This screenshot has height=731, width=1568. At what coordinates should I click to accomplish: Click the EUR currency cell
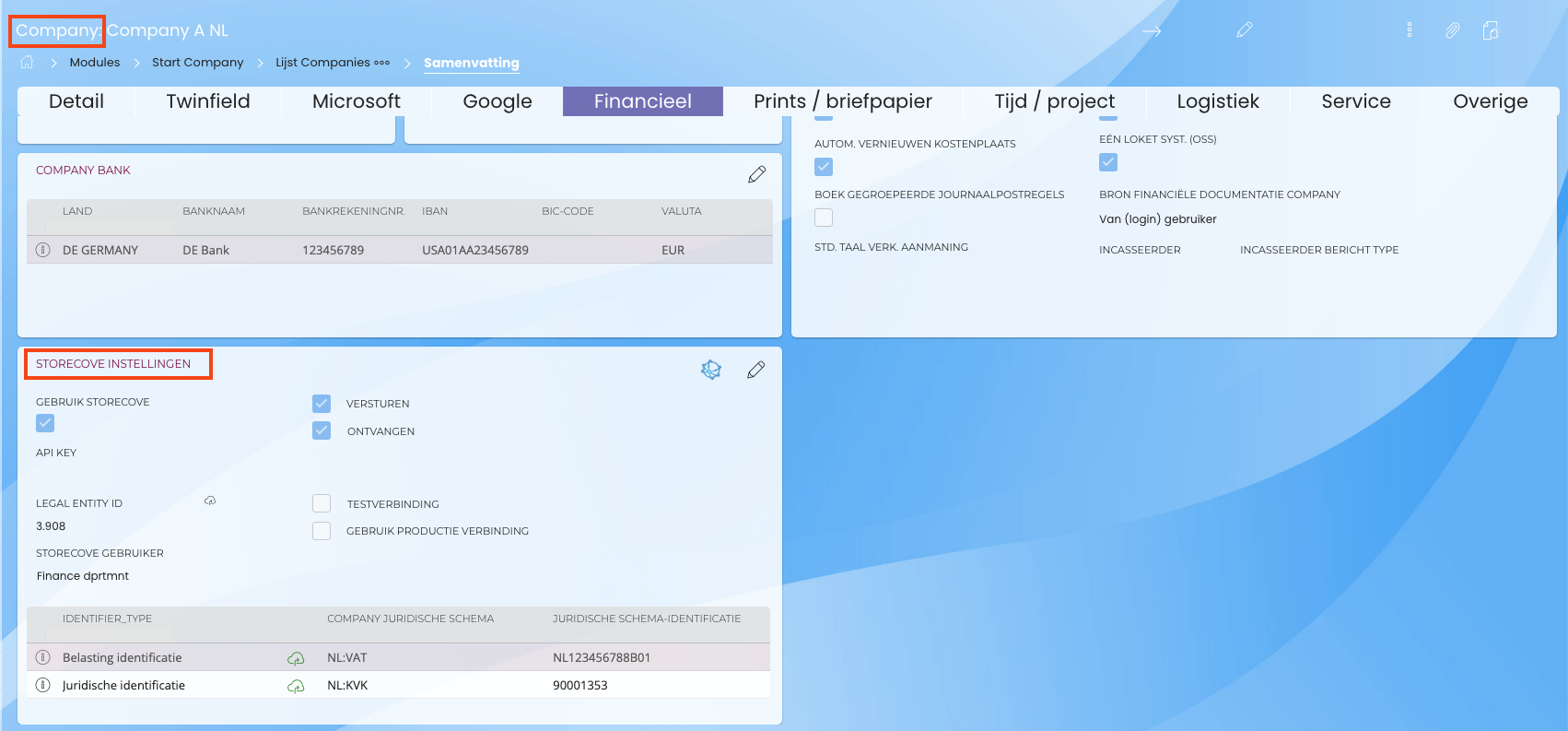673,250
